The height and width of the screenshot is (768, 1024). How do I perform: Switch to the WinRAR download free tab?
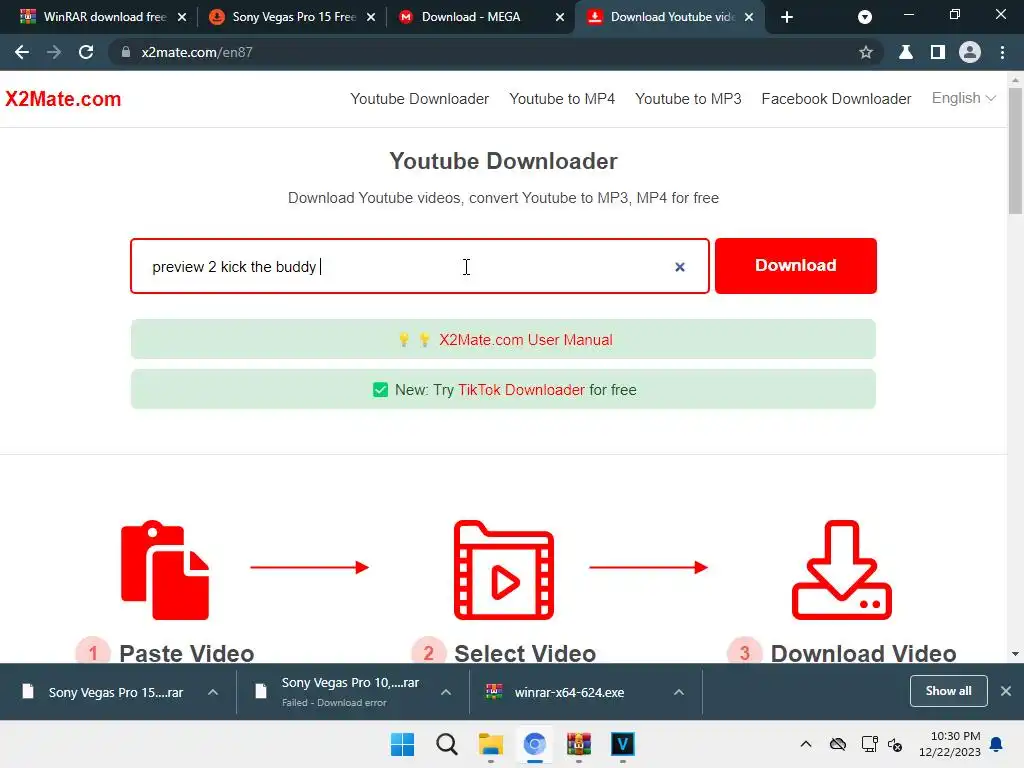pyautogui.click(x=104, y=17)
